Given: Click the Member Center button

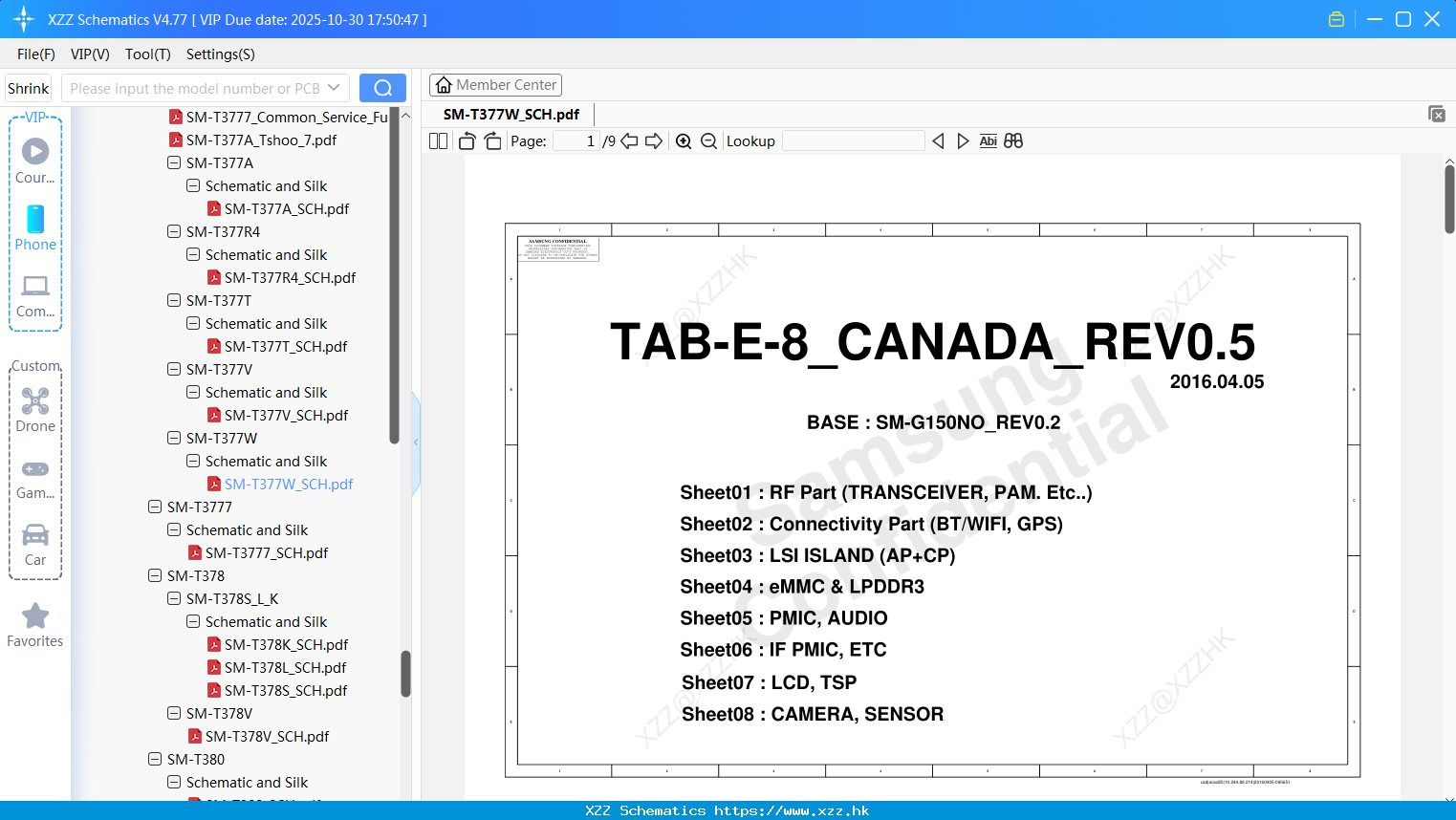Looking at the screenshot, I should coord(495,85).
